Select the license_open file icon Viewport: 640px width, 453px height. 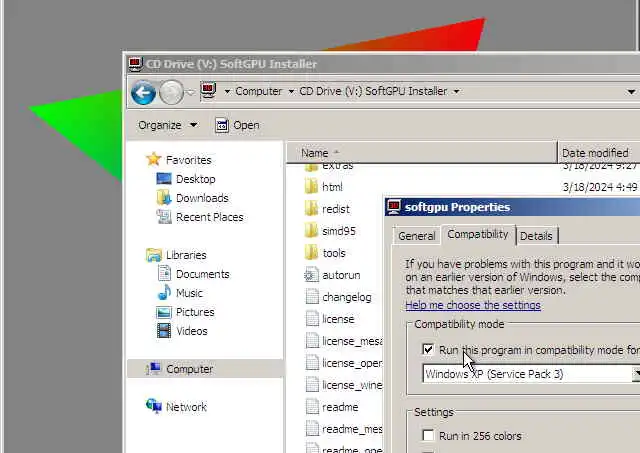(312, 363)
